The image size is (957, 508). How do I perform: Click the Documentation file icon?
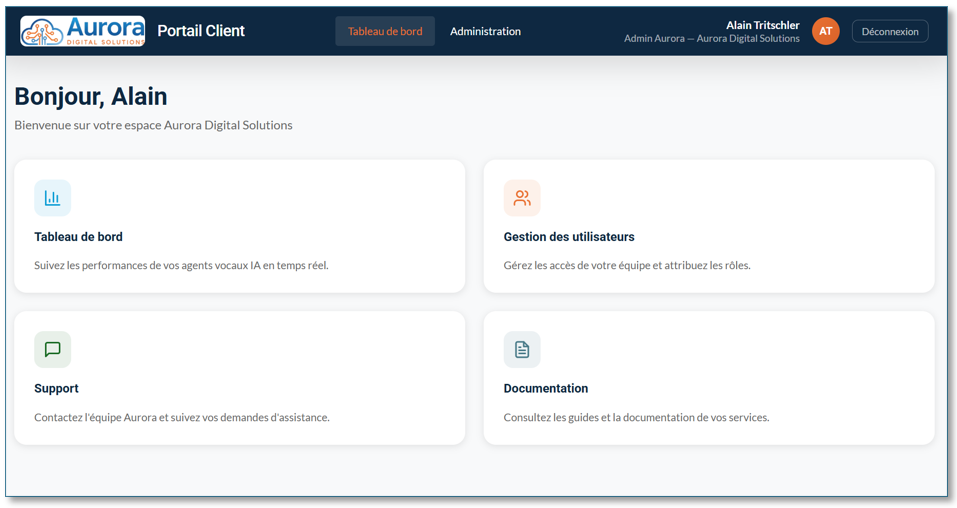pos(522,349)
